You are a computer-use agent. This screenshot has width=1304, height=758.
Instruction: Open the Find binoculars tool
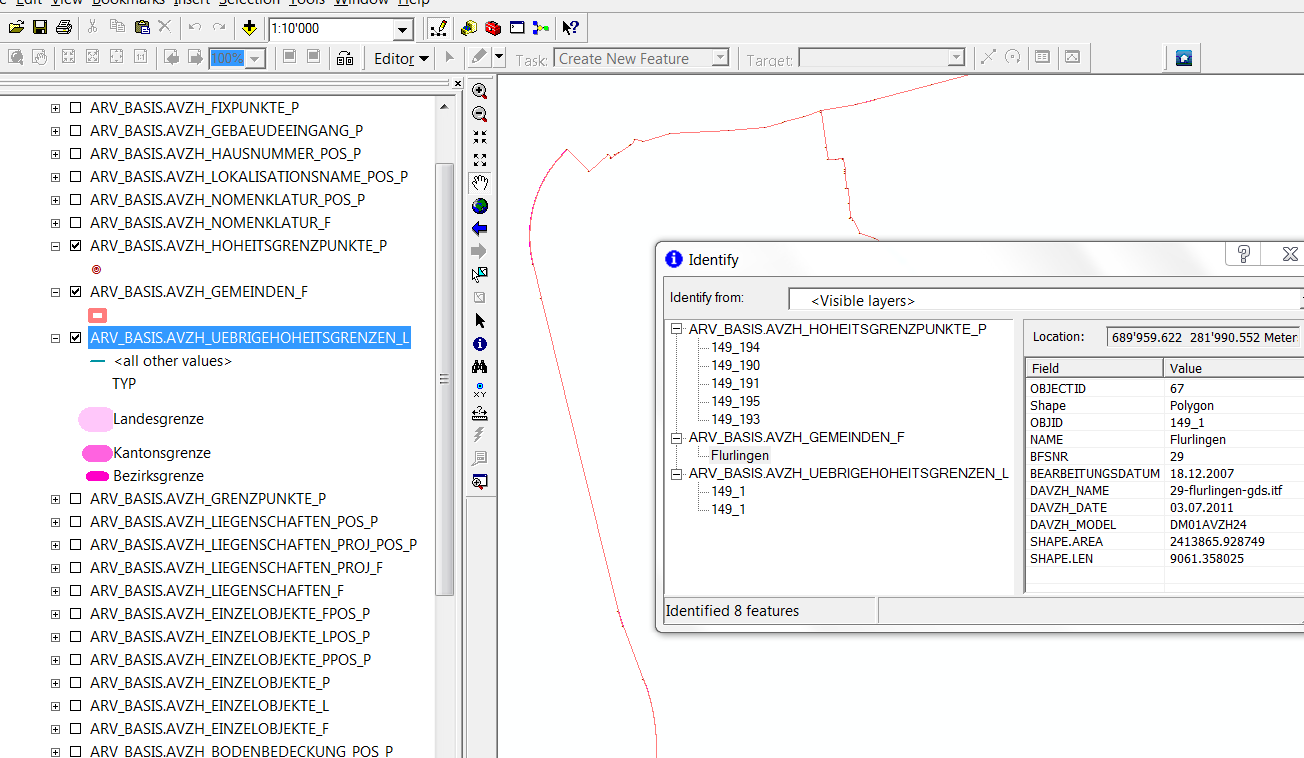(480, 367)
